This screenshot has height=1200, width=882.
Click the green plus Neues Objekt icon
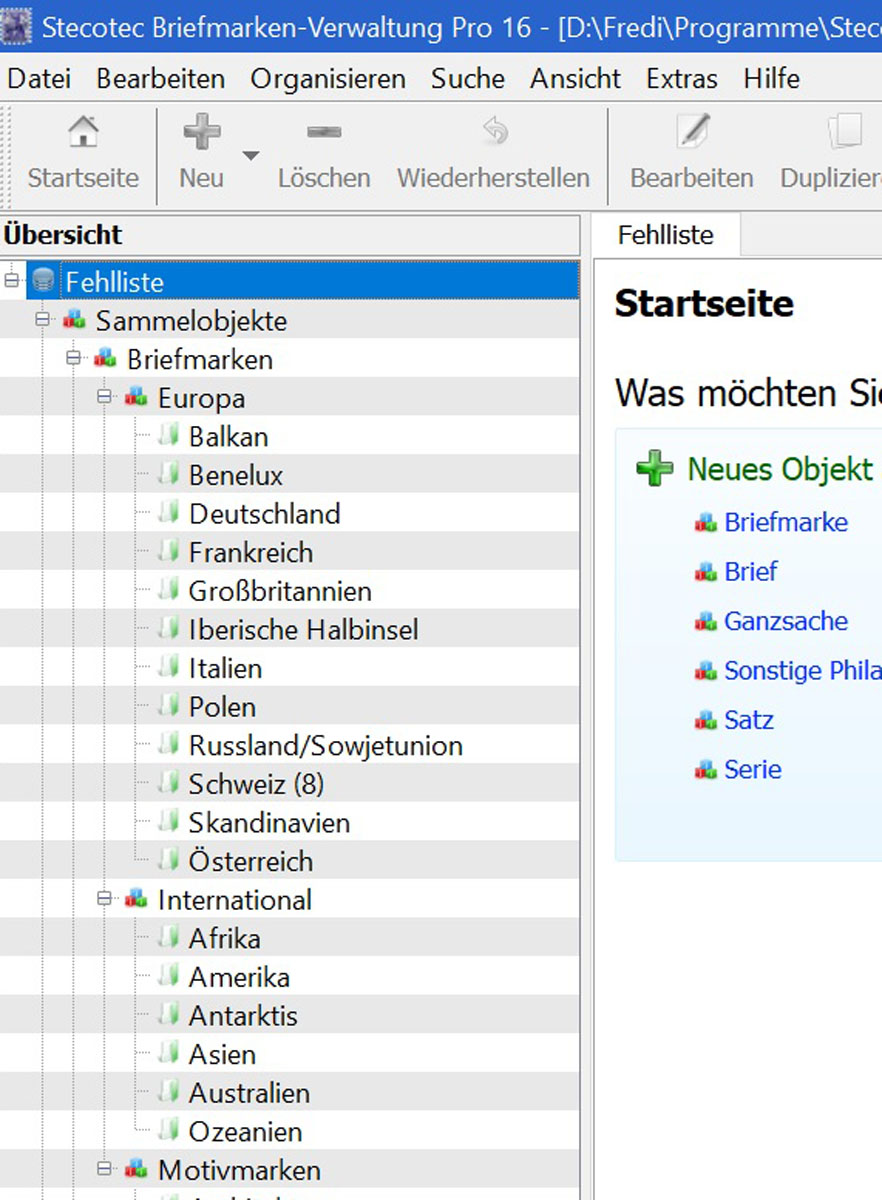click(655, 468)
